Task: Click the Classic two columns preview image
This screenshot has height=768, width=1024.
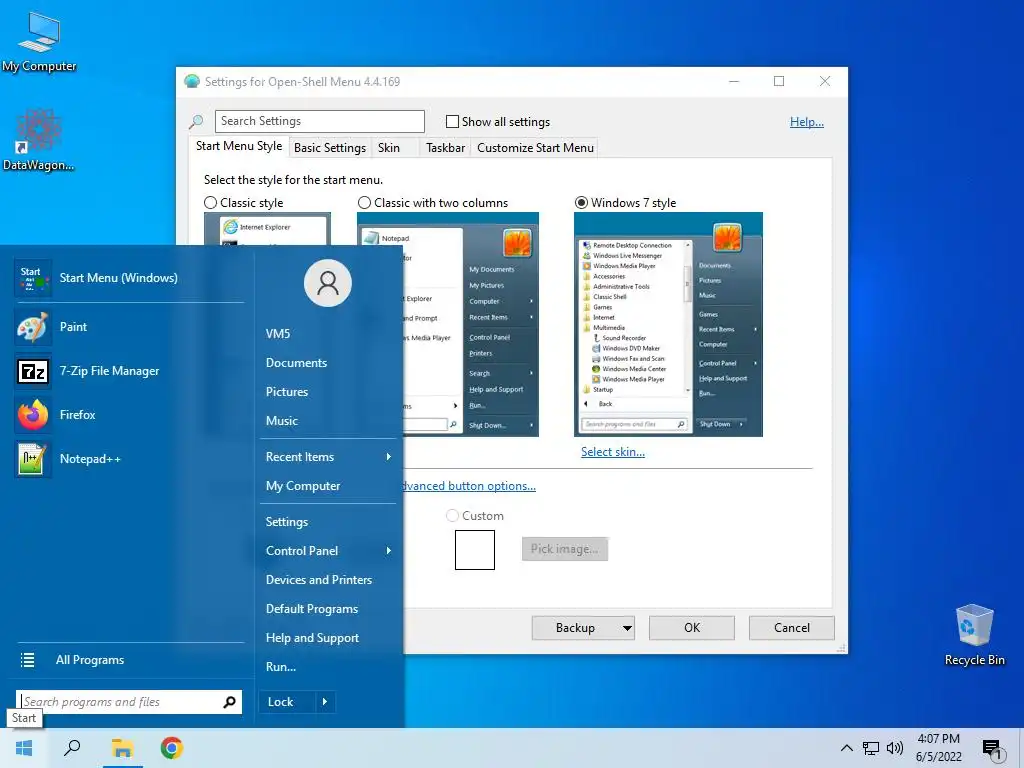Action: [x=471, y=325]
